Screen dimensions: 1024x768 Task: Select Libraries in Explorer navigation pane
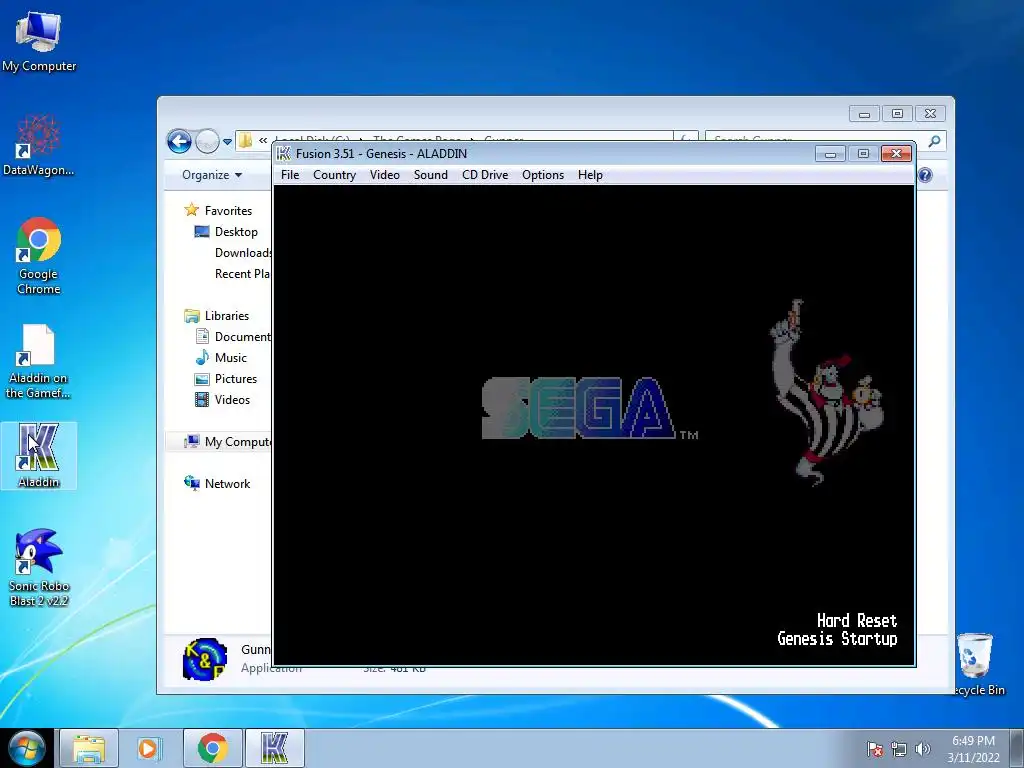point(227,315)
